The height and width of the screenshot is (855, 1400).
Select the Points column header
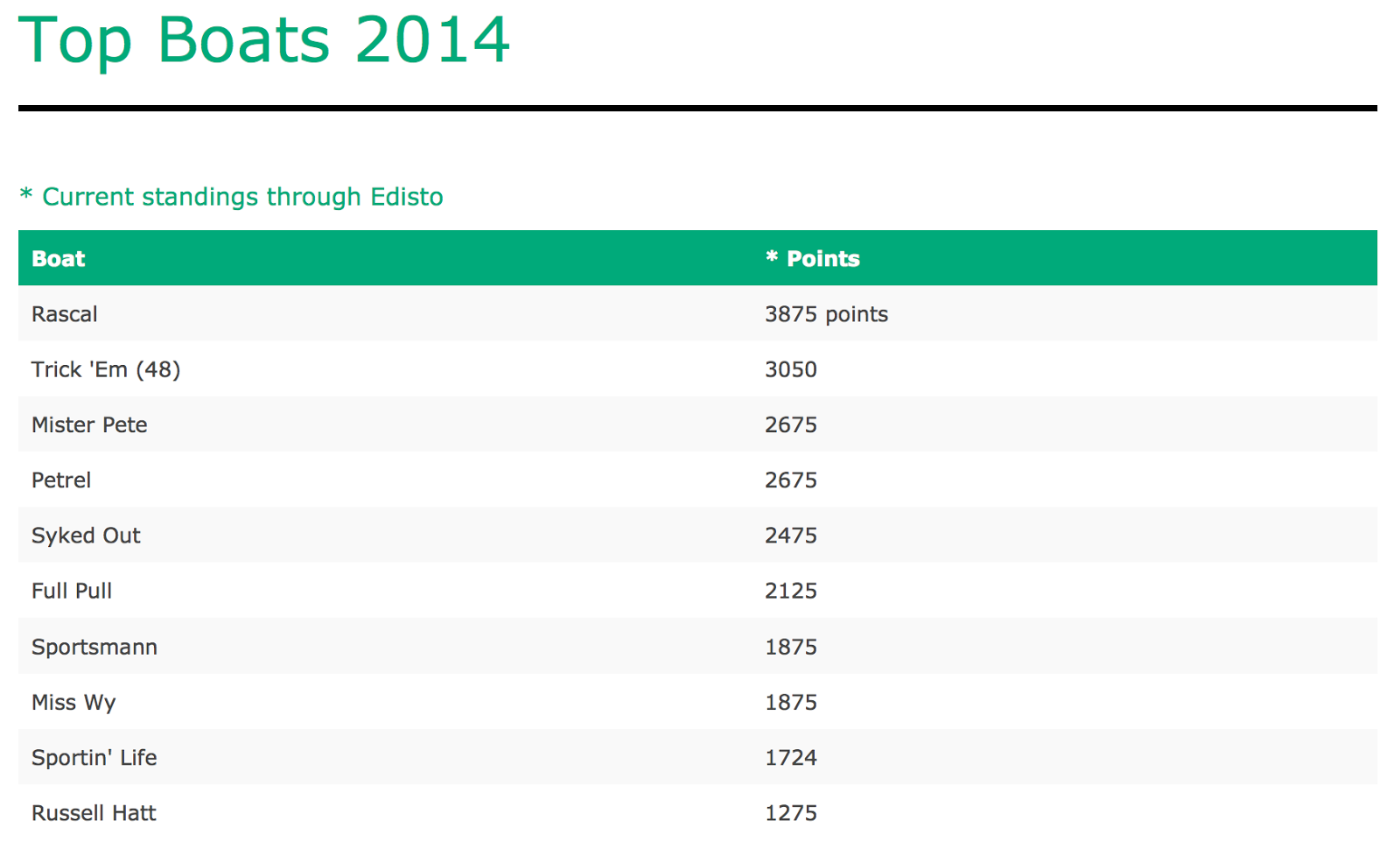[813, 258]
